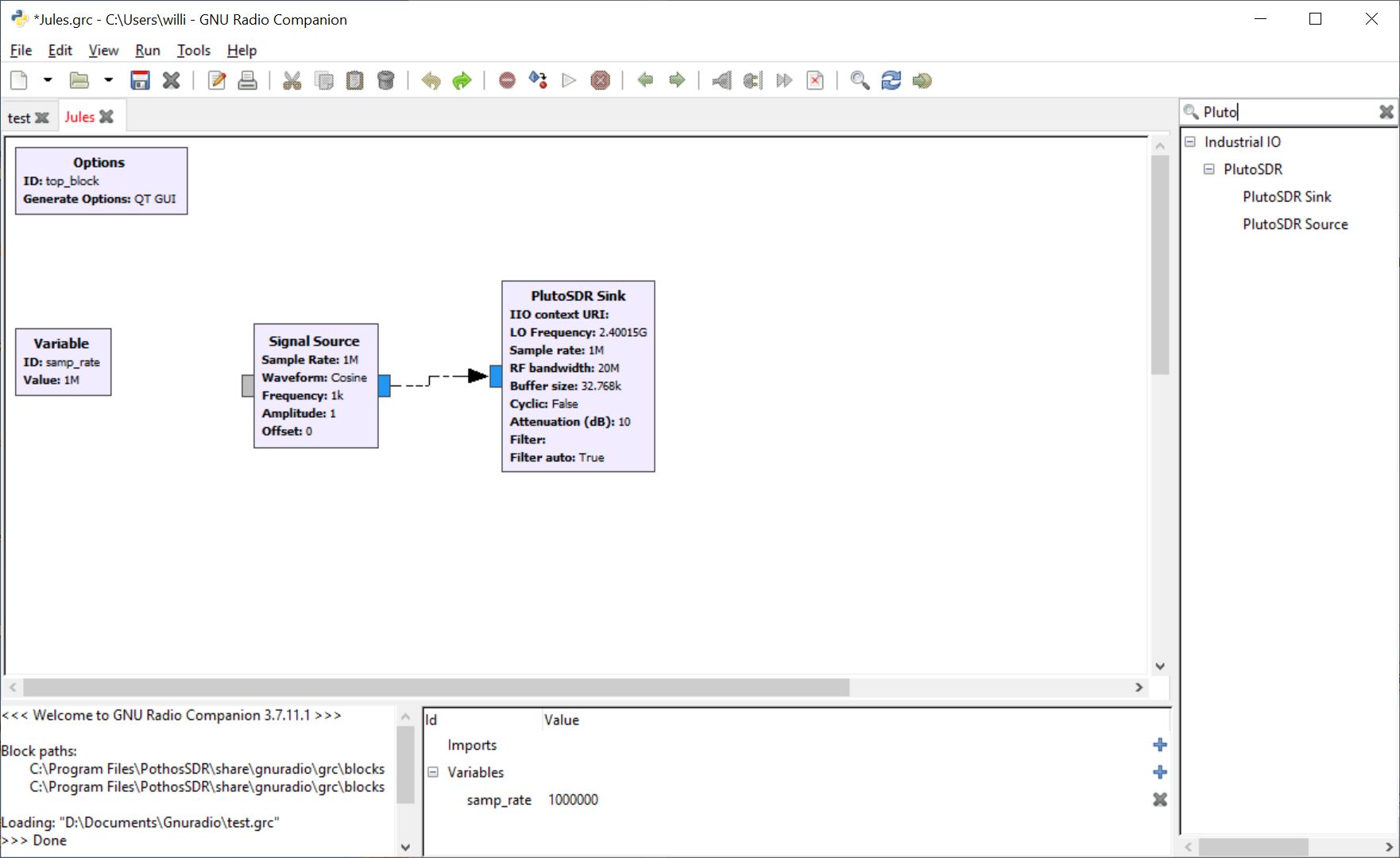Open the Edit menu

click(60, 50)
